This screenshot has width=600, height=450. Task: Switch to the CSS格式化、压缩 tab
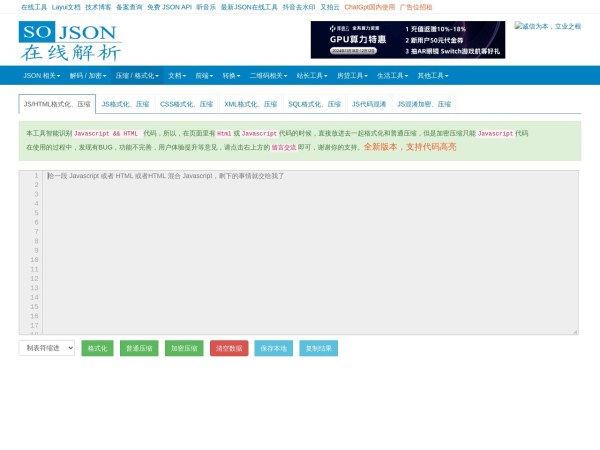(186, 104)
